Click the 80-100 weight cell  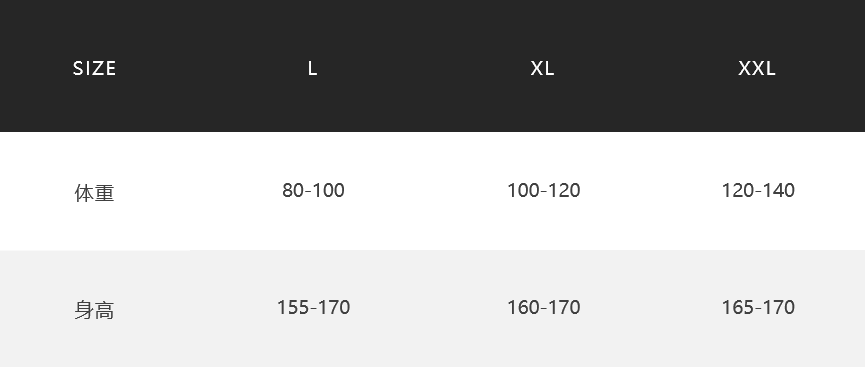(313, 190)
